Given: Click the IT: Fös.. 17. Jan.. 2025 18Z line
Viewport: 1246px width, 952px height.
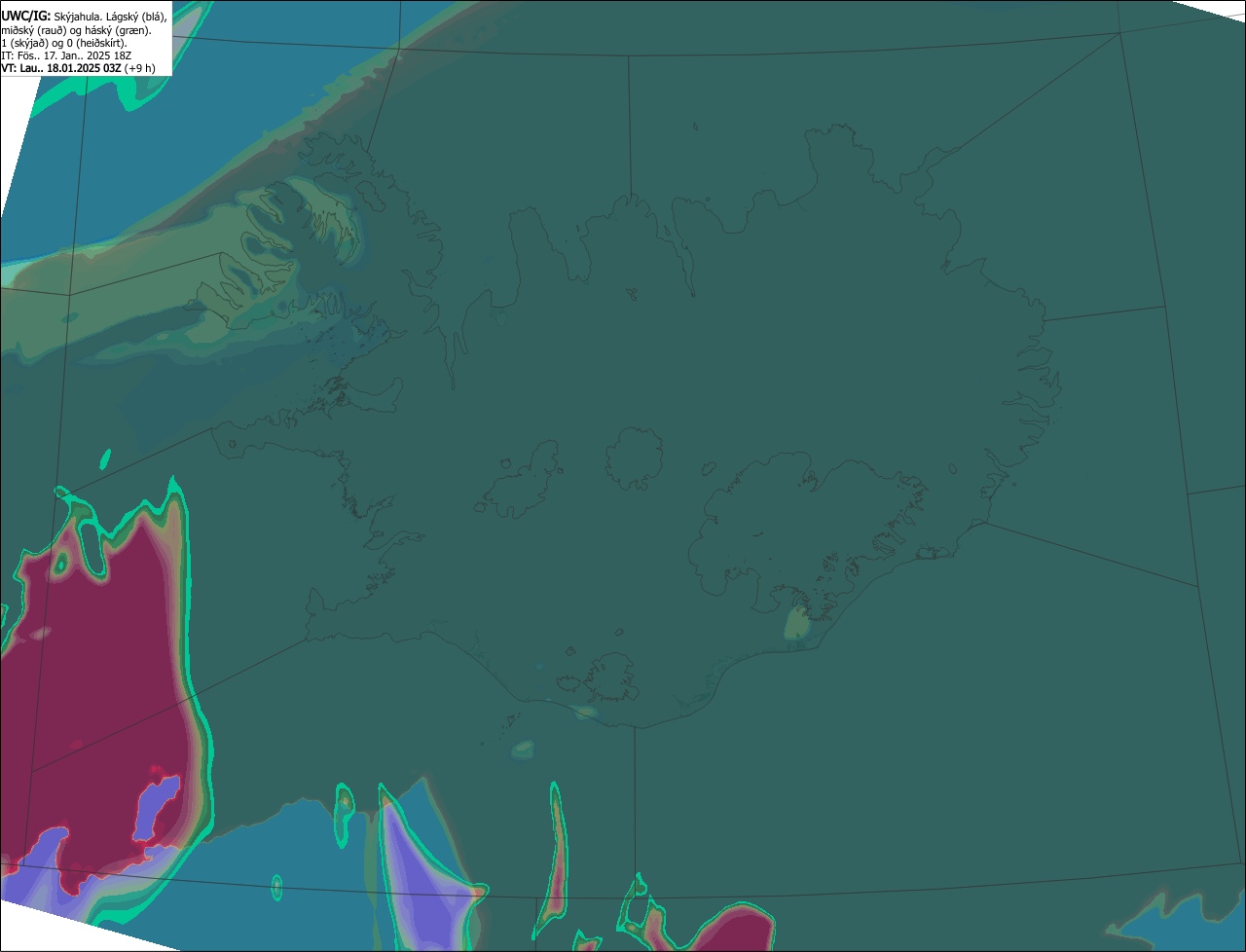Looking at the screenshot, I should 67,55.
